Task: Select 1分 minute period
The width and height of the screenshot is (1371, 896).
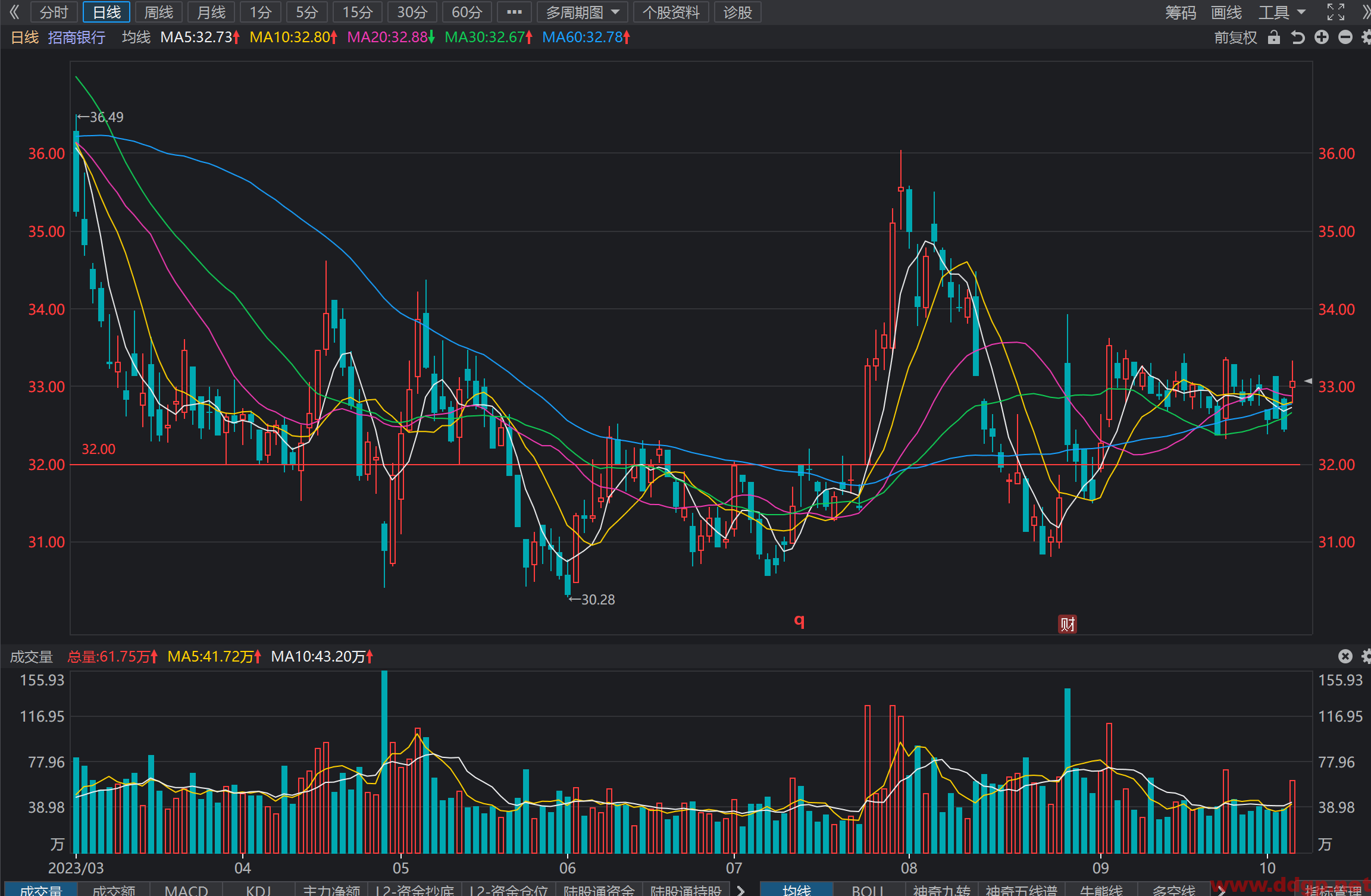Action: coord(261,12)
